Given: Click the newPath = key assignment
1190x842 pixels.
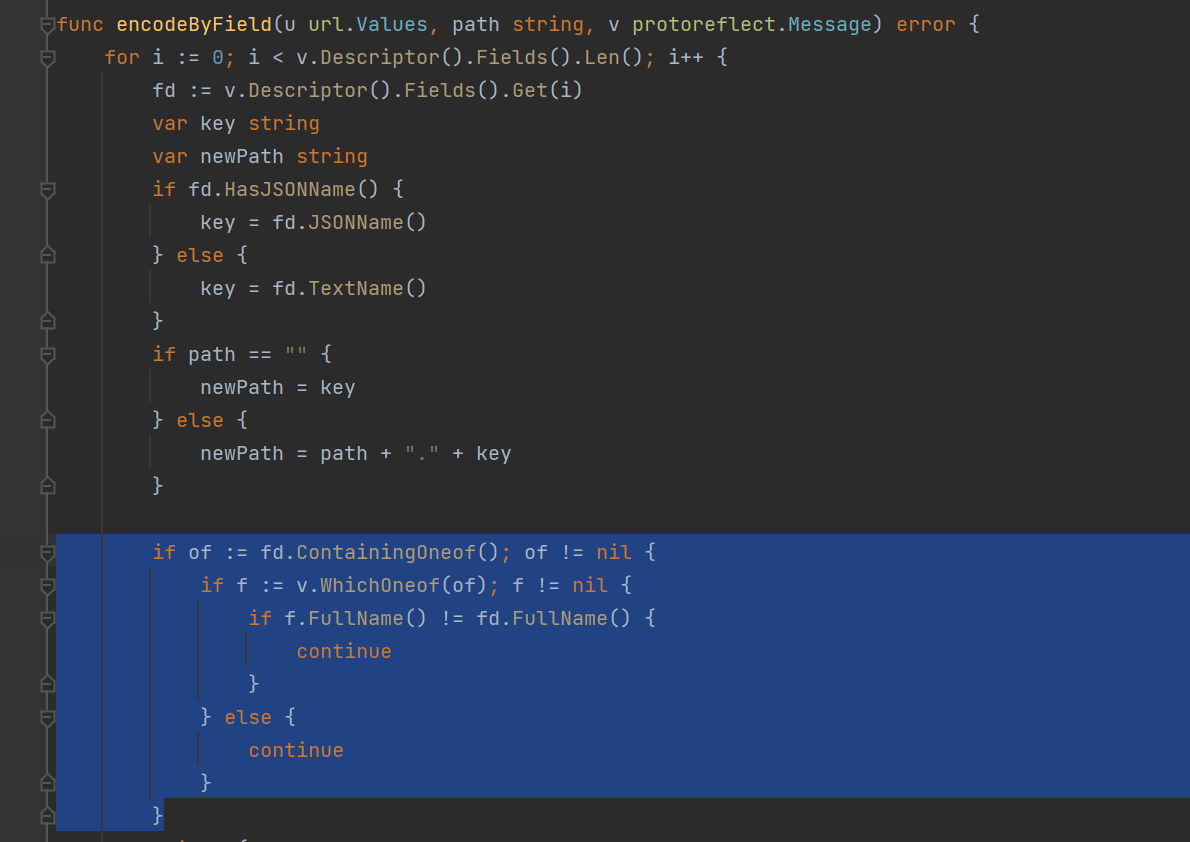Looking at the screenshot, I should tap(278, 388).
